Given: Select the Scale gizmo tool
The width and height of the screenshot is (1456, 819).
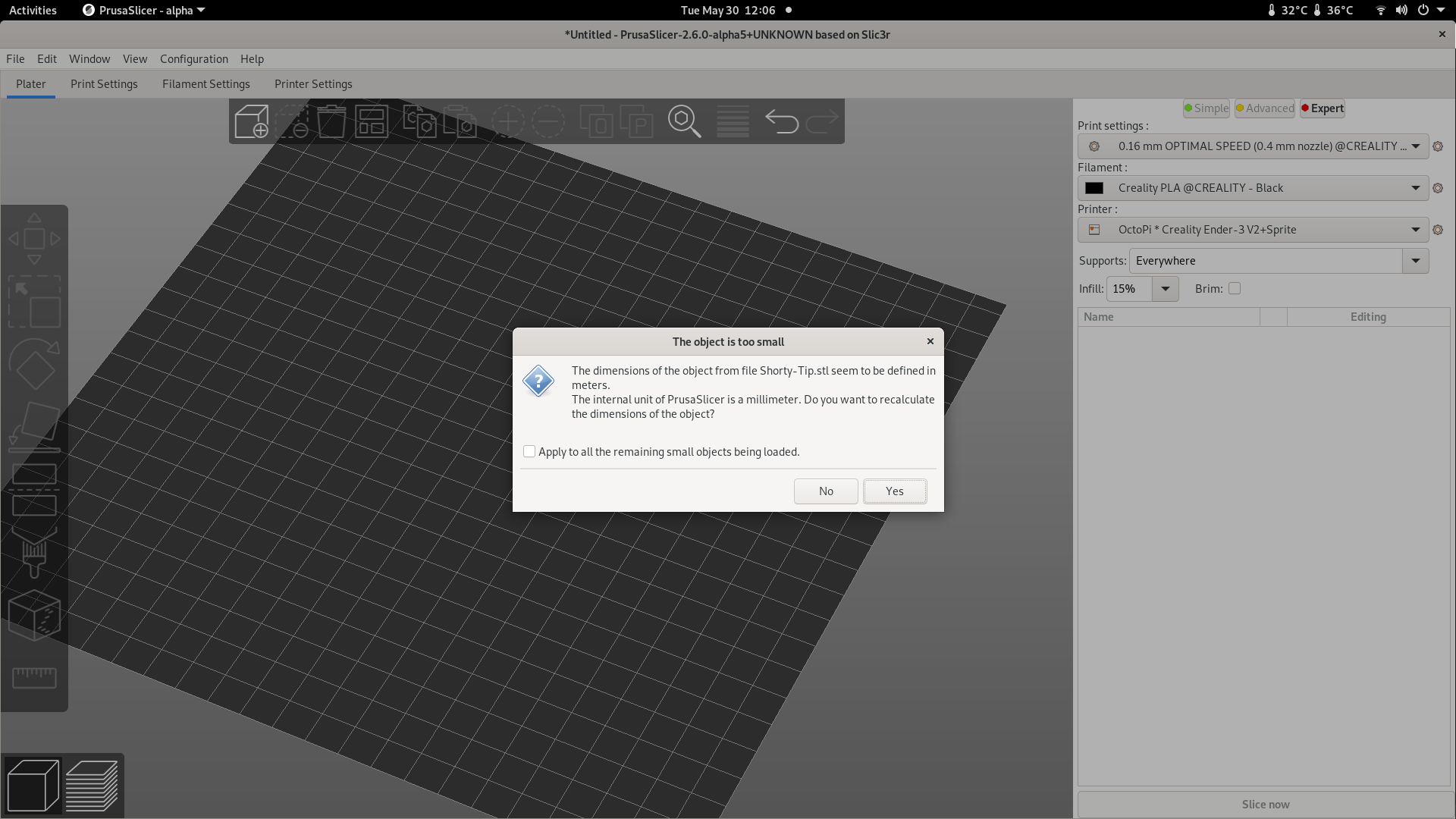Looking at the screenshot, I should pyautogui.click(x=34, y=302).
